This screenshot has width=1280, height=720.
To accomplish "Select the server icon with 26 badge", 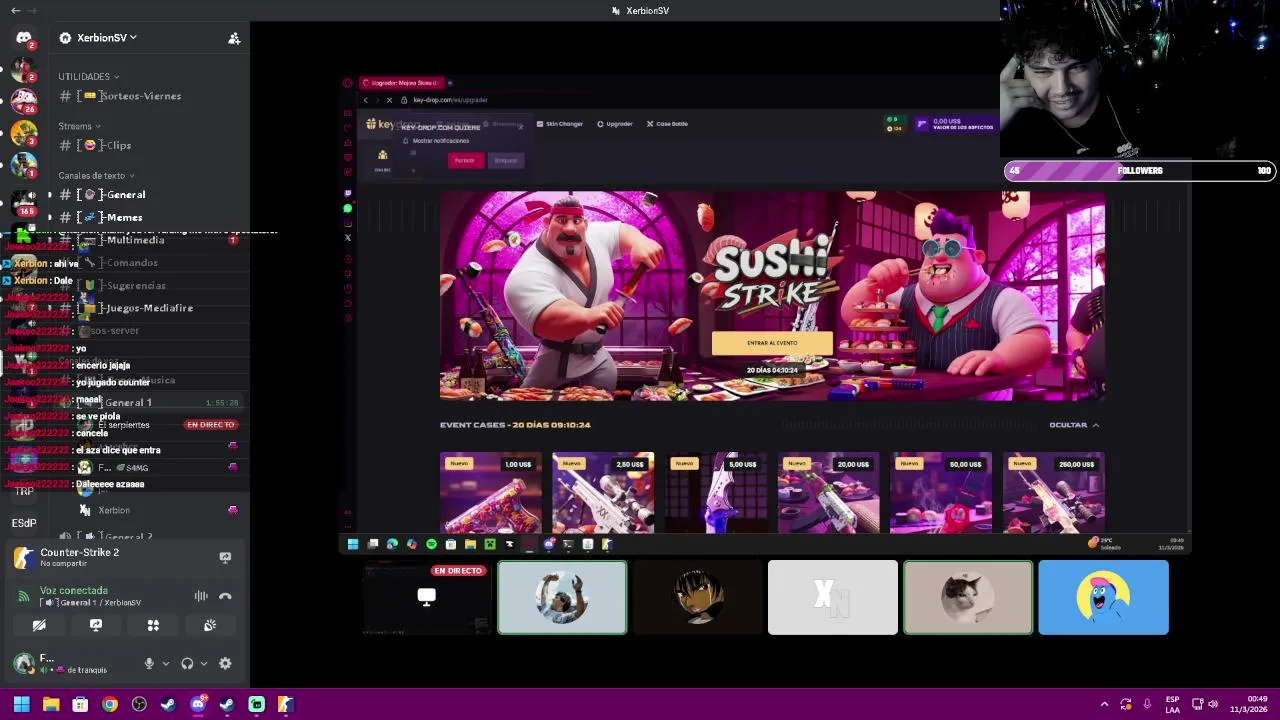I will point(24,100).
